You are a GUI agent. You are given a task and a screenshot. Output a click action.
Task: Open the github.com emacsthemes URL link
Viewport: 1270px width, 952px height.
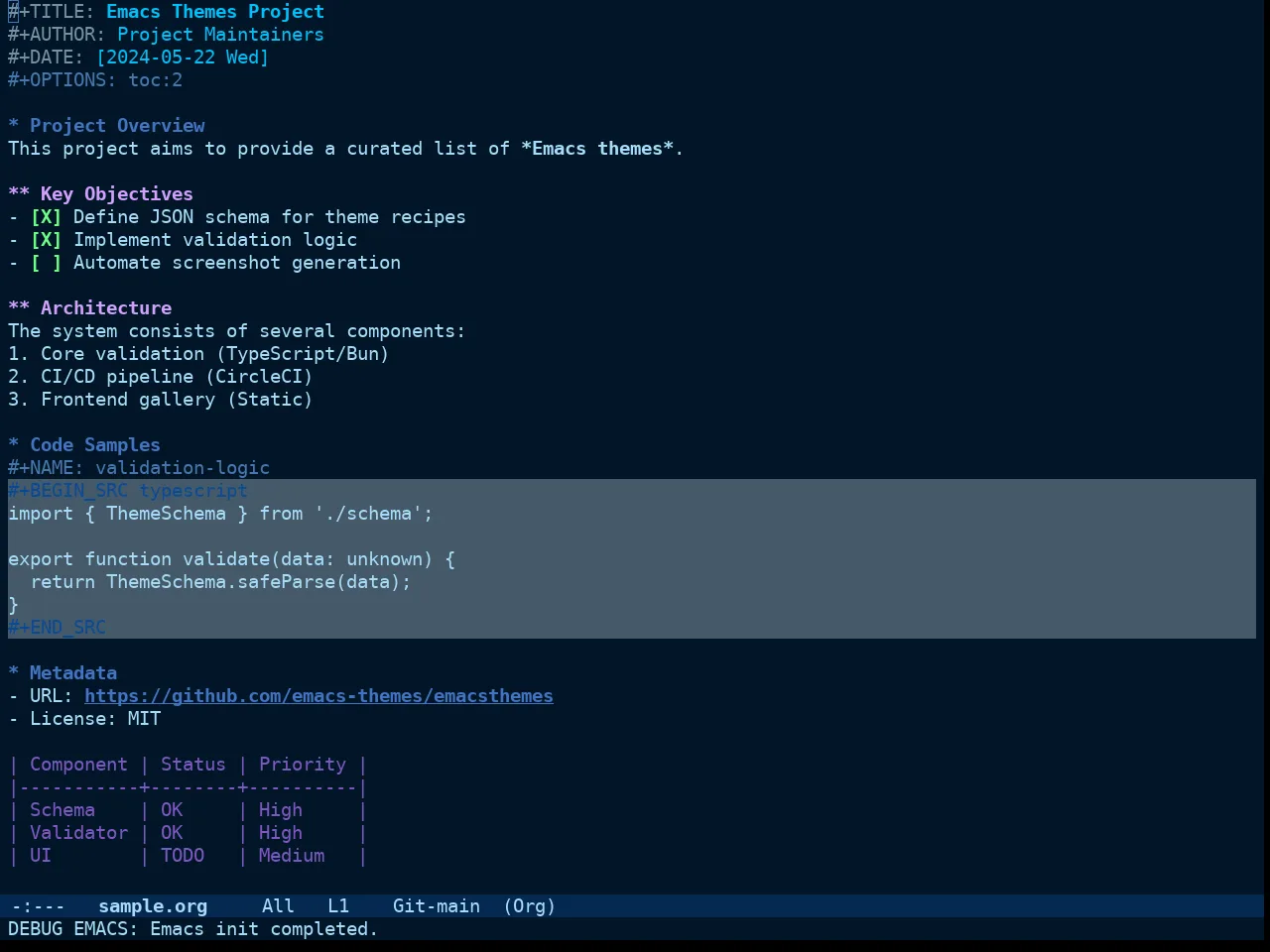(318, 696)
